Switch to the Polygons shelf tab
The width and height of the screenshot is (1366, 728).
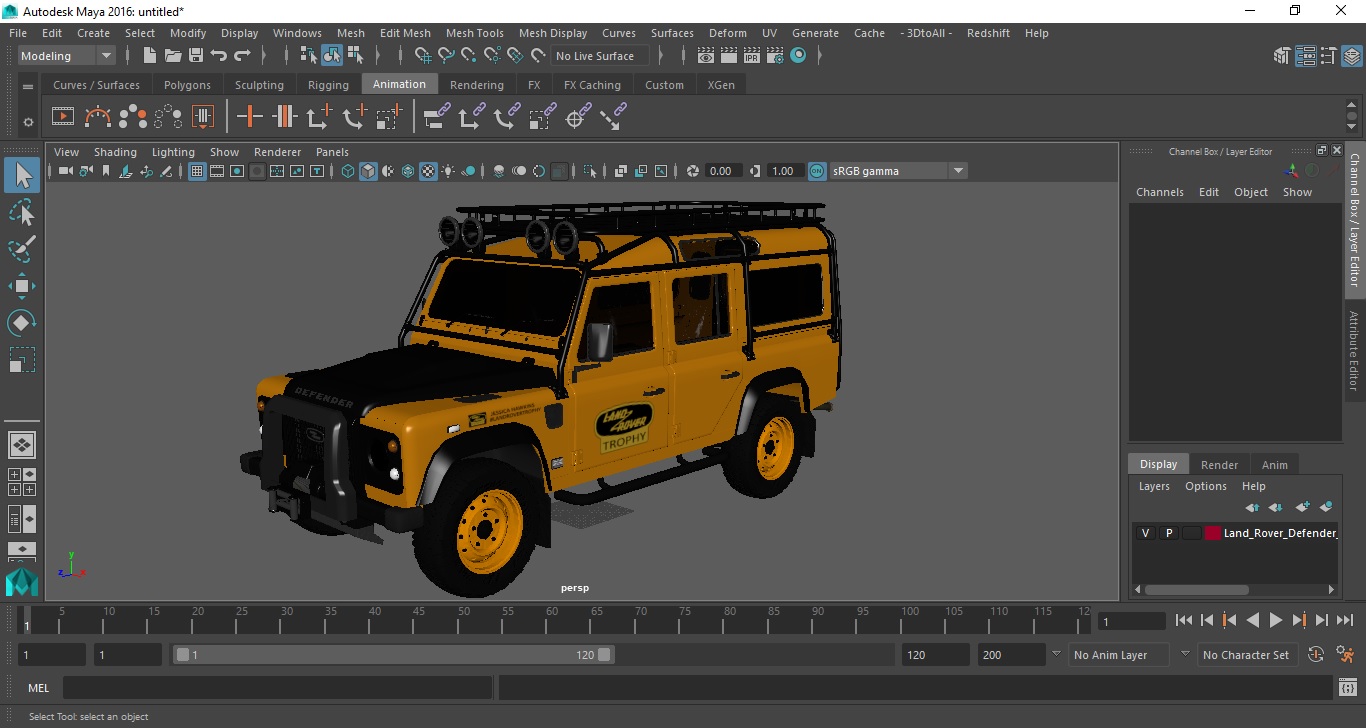[187, 85]
